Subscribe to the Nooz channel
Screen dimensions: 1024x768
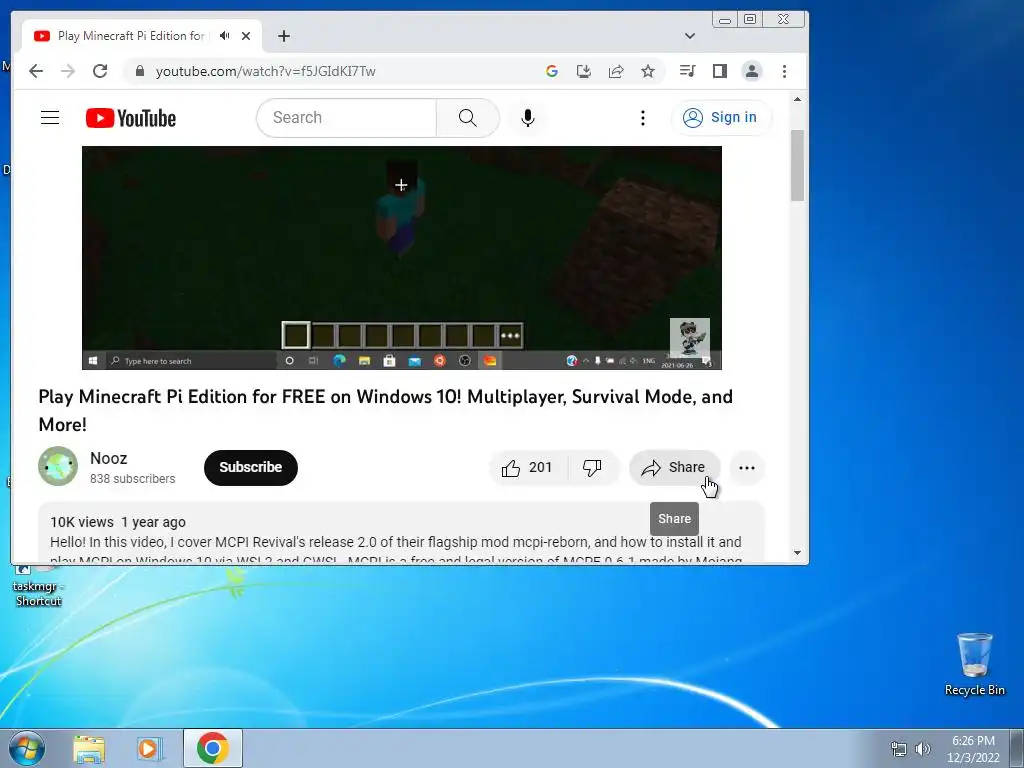point(251,468)
